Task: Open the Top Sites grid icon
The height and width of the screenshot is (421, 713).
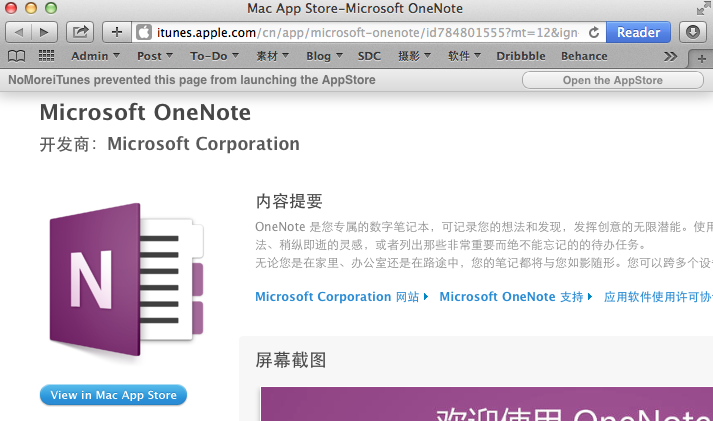Action: [x=46, y=56]
